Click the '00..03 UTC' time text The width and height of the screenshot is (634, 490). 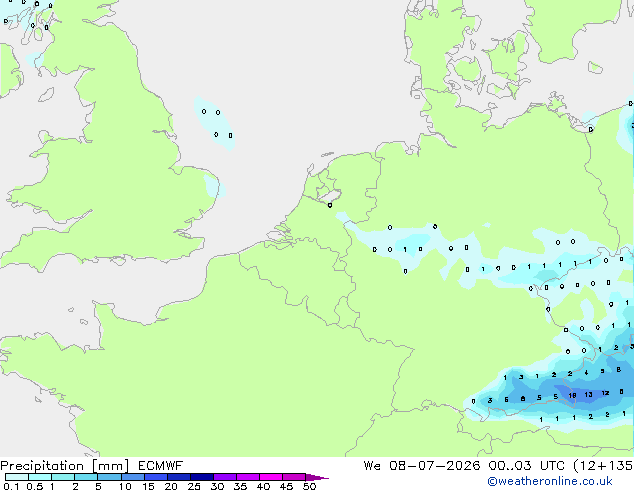(526, 466)
